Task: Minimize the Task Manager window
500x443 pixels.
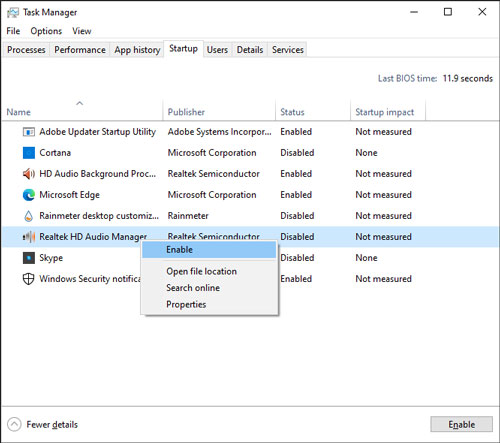Action: coord(414,12)
